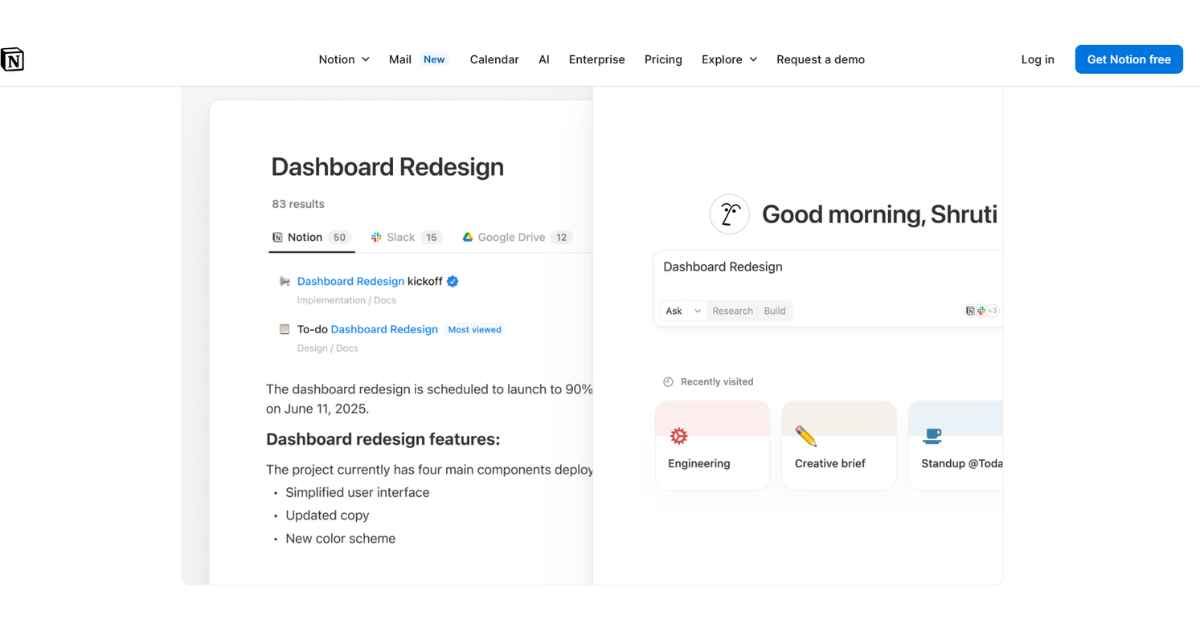Viewport: 1200px width, 627px height.
Task: Select the Notion results tab
Action: pyautogui.click(x=311, y=237)
